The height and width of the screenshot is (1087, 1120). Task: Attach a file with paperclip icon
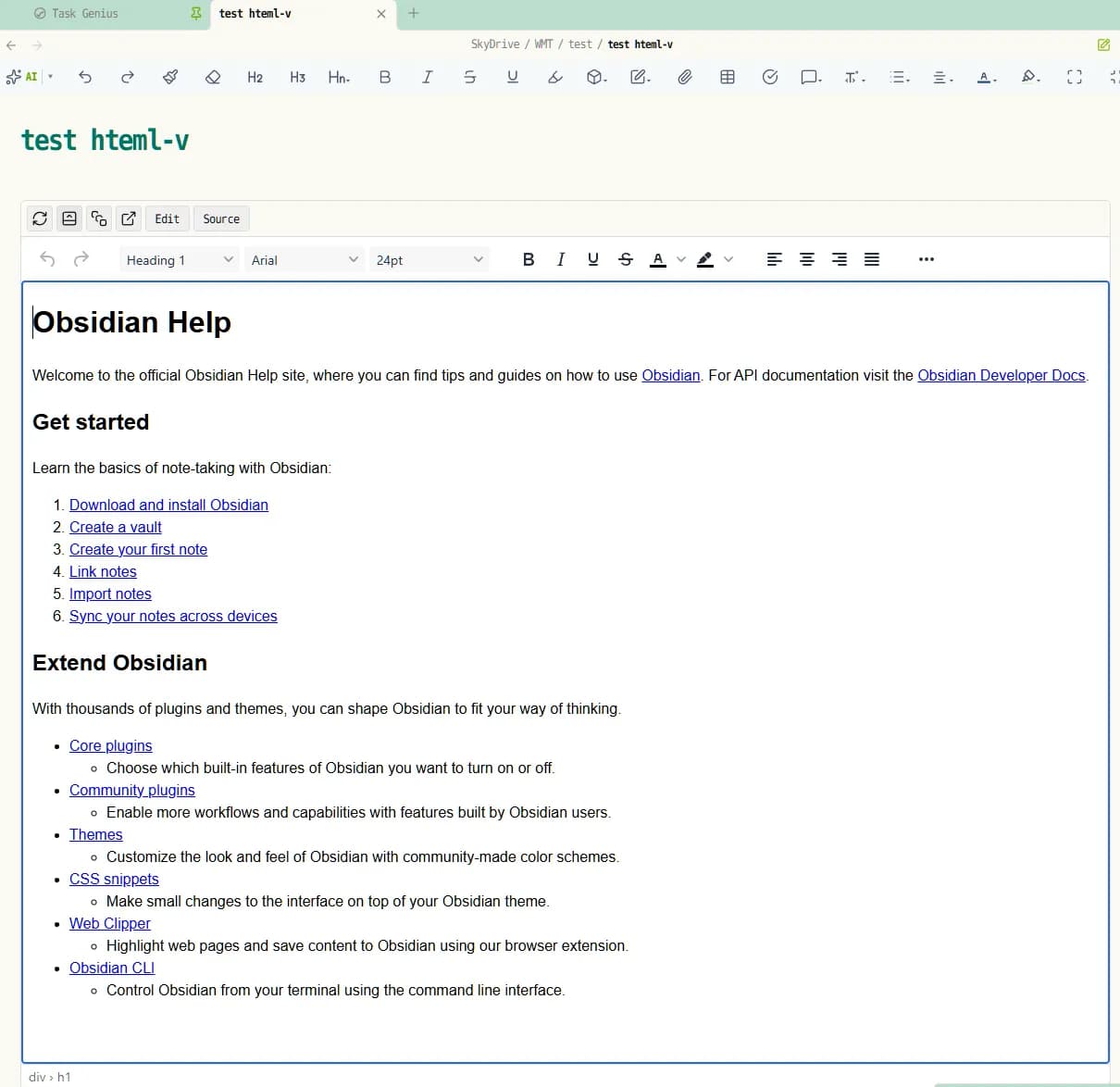click(685, 77)
